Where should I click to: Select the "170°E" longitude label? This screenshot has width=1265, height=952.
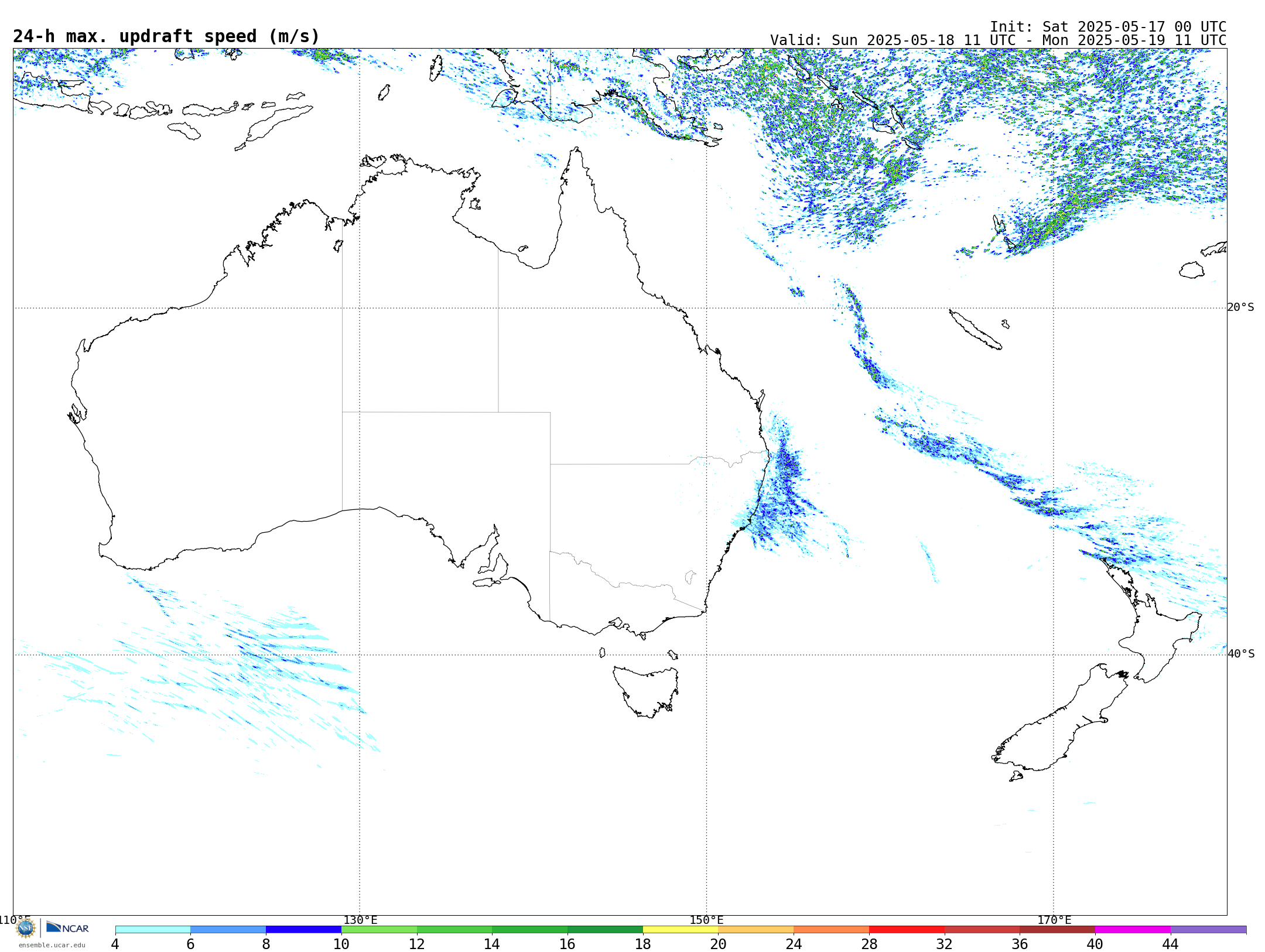coord(1054,920)
